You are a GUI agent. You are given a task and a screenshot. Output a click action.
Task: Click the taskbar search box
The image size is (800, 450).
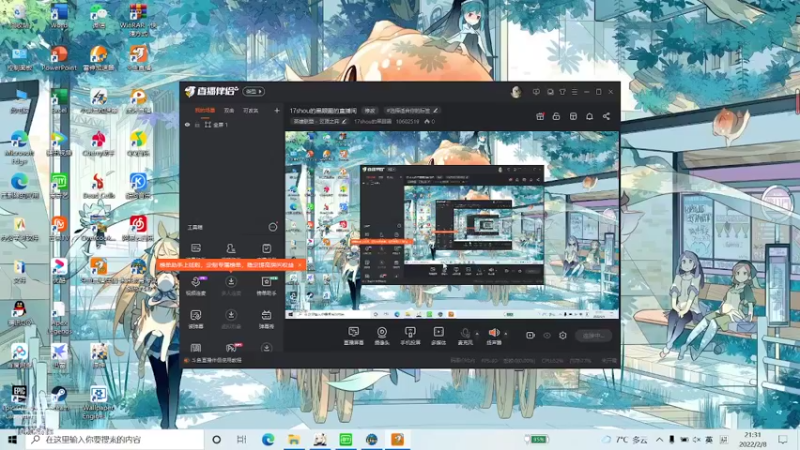[x=115, y=439]
